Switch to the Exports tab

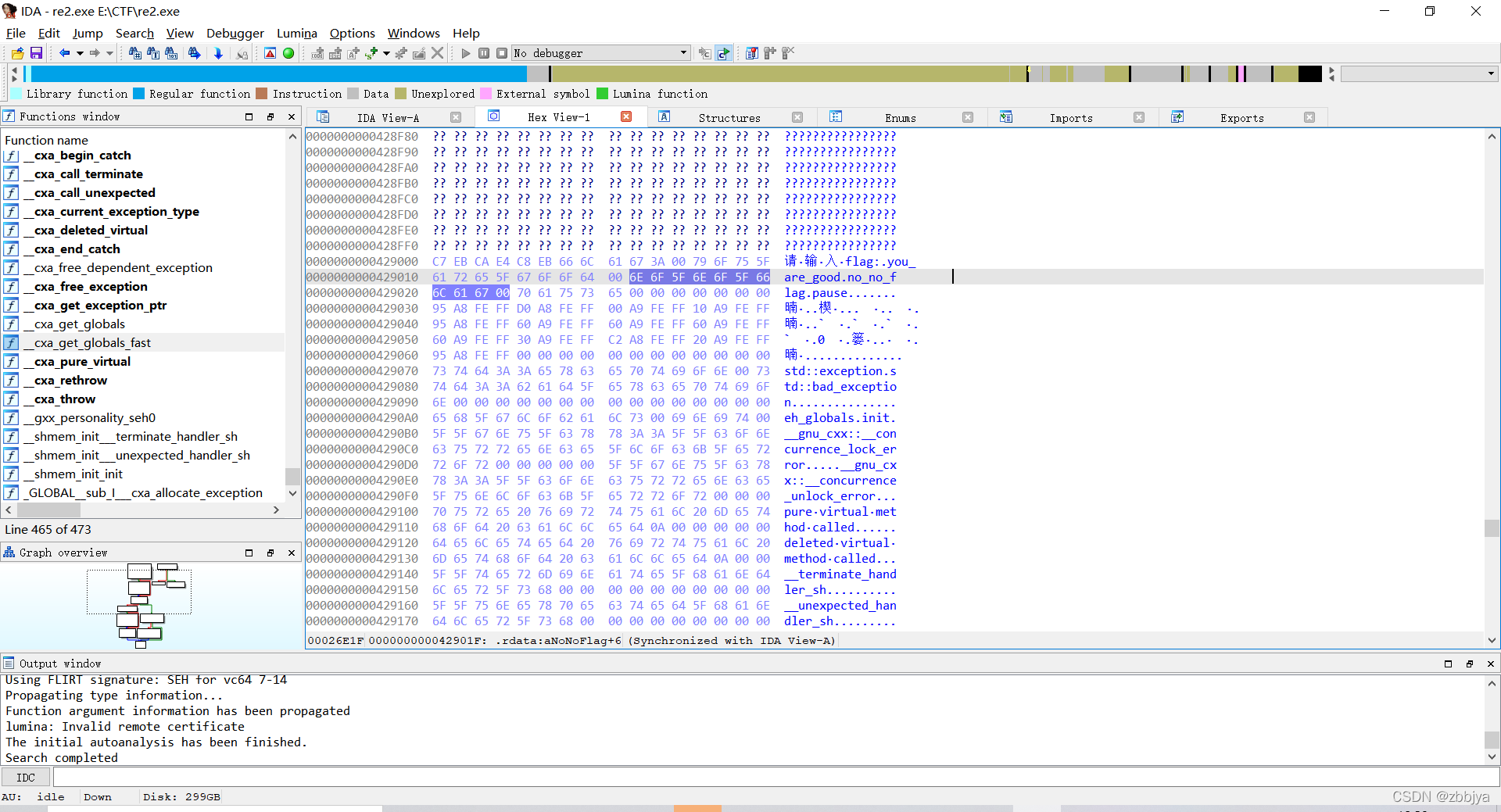1242,117
